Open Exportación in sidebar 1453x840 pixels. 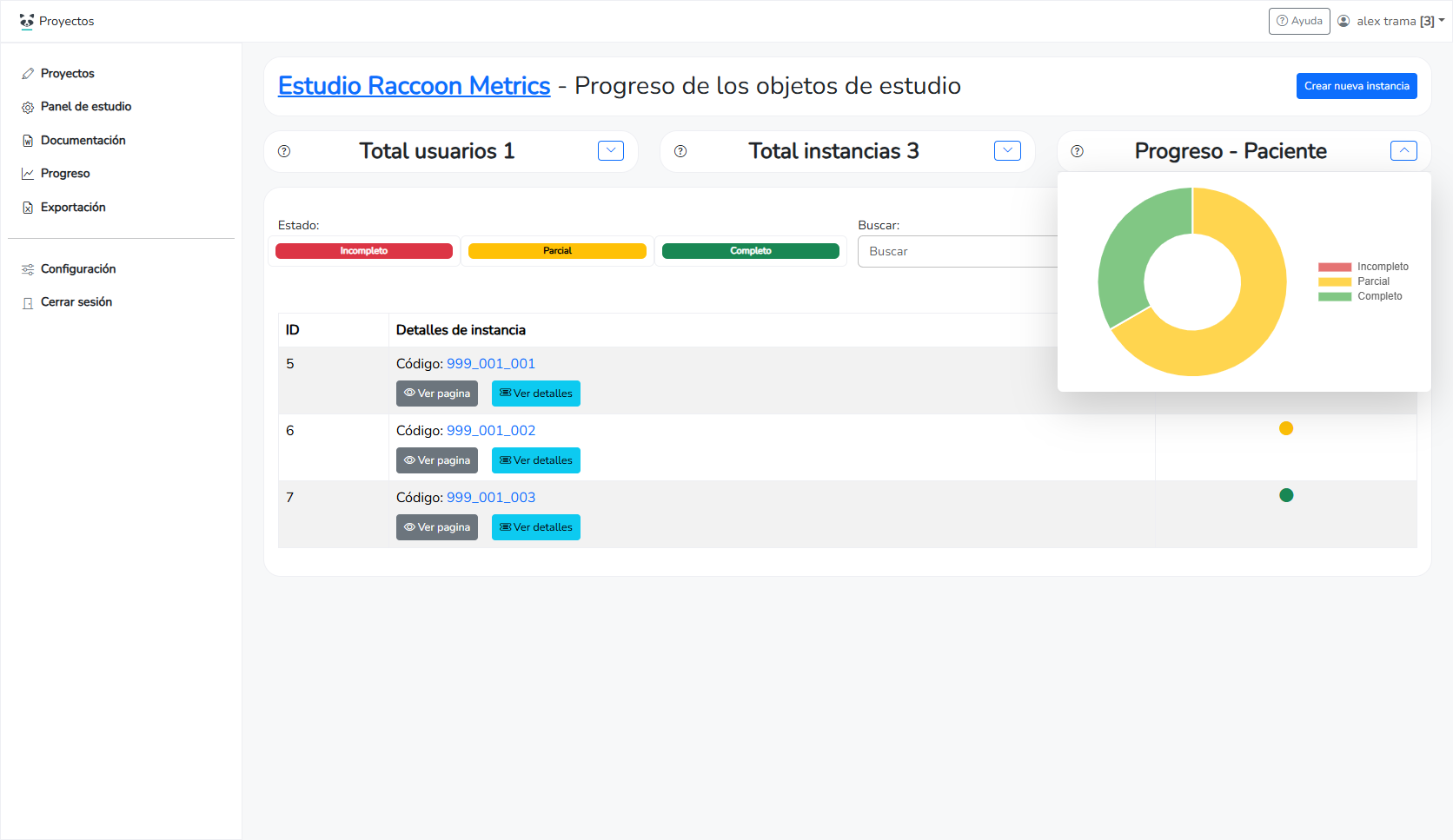(x=73, y=208)
